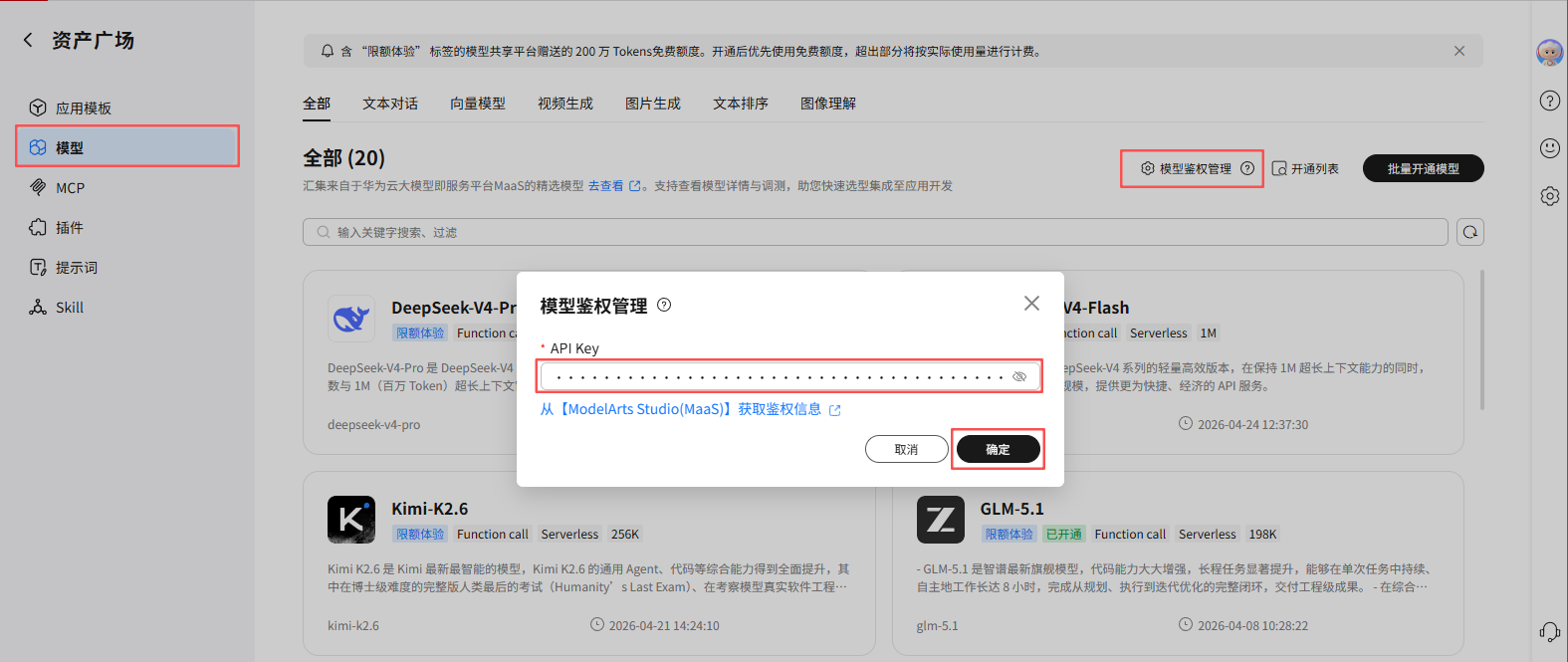This screenshot has height=662, width=1568.
Task: Click the deepseek-v4-pro model ID text
Action: (x=373, y=425)
